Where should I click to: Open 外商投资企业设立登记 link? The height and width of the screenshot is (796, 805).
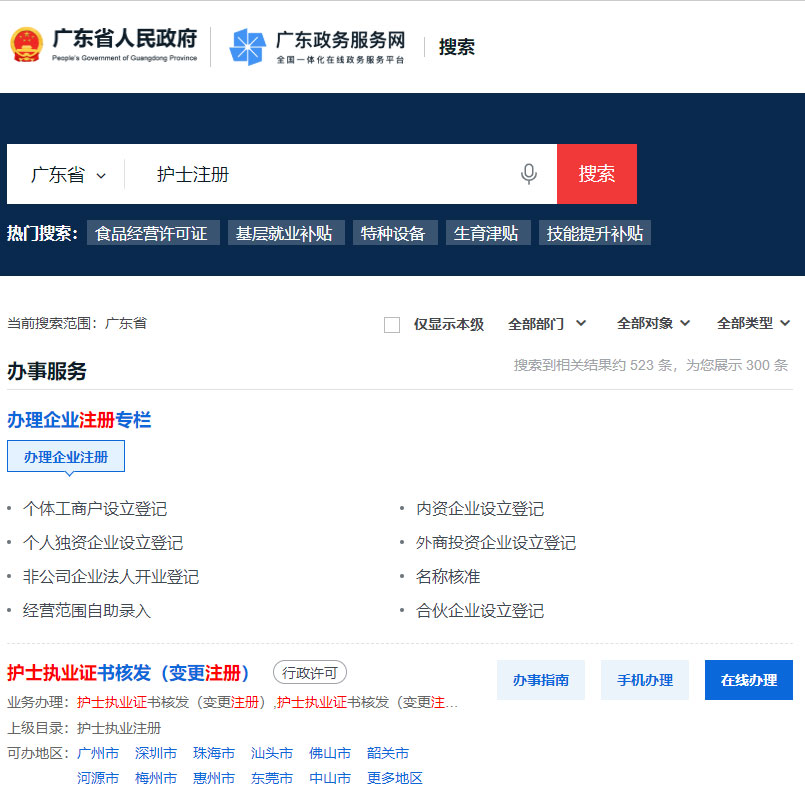point(496,543)
